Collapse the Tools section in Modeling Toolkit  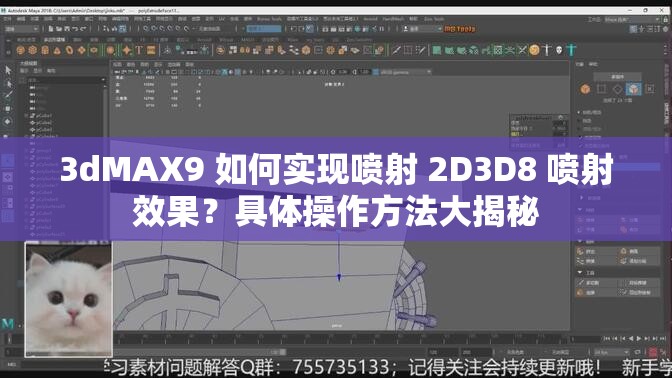[x=580, y=273]
